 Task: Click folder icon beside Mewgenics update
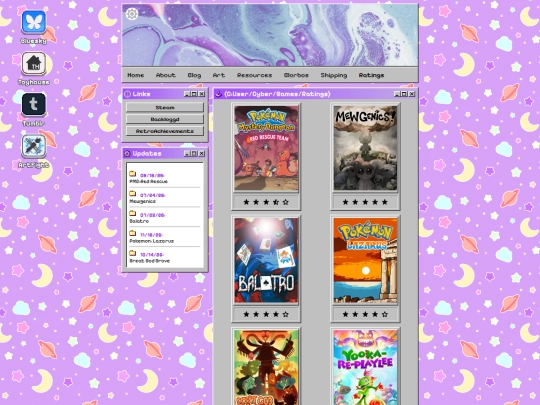133,194
